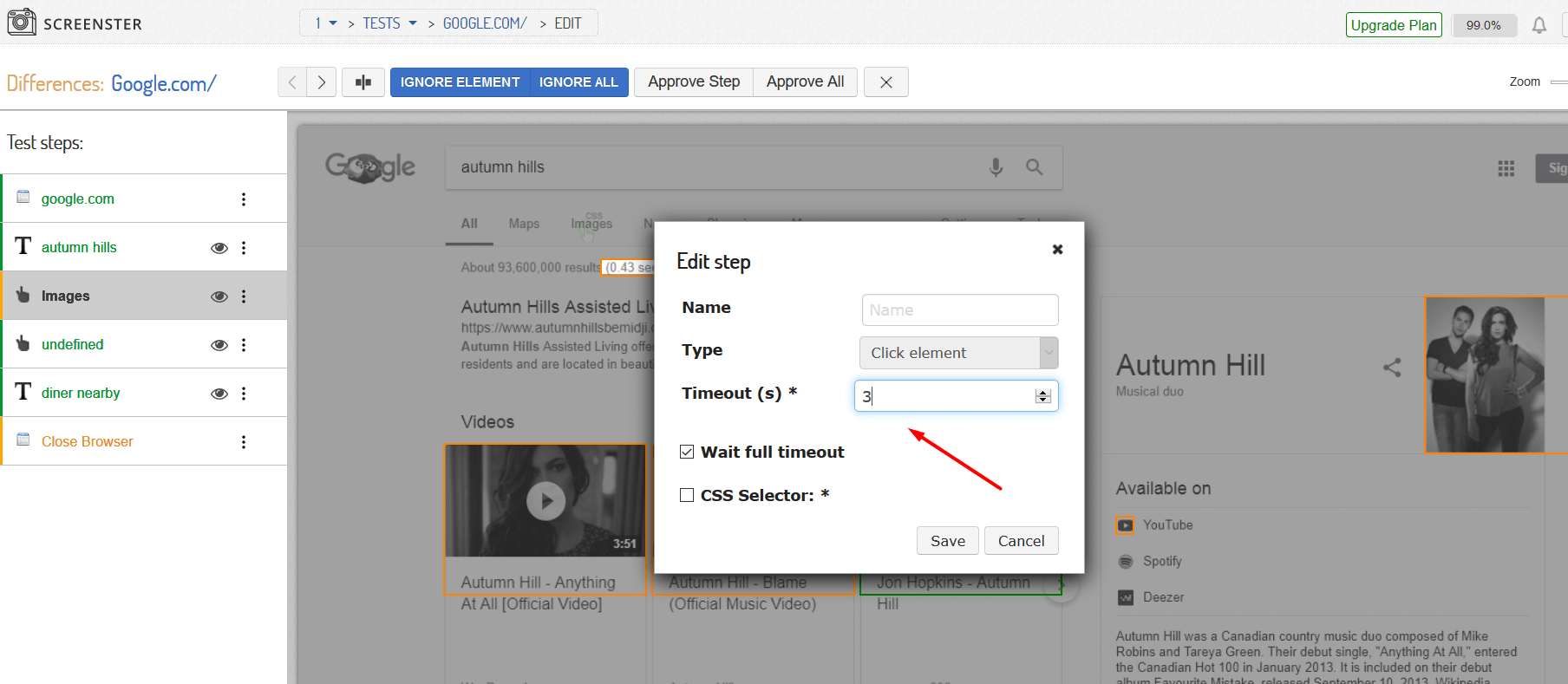The image size is (1568, 684).
Task: Click EDIT in the breadcrumb
Action: pyautogui.click(x=568, y=23)
